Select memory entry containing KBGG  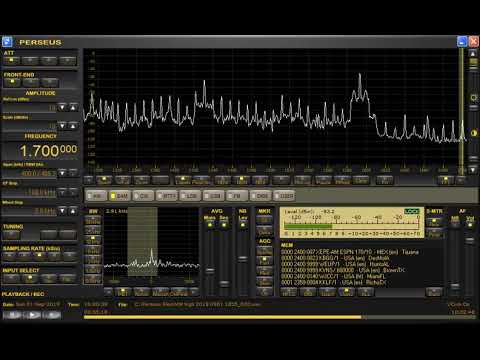(335, 258)
